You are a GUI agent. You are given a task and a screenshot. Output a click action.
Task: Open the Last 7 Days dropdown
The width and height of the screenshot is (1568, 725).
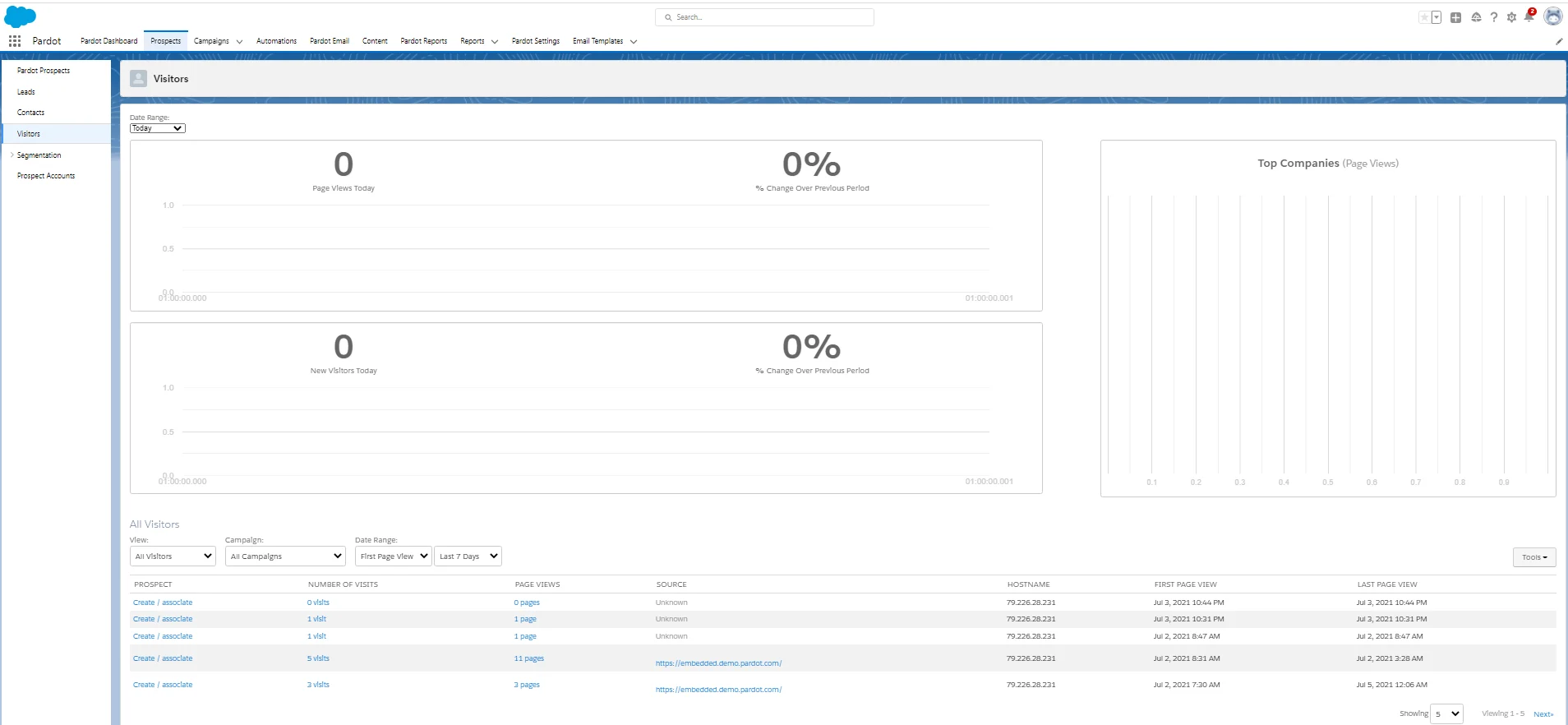pos(468,556)
